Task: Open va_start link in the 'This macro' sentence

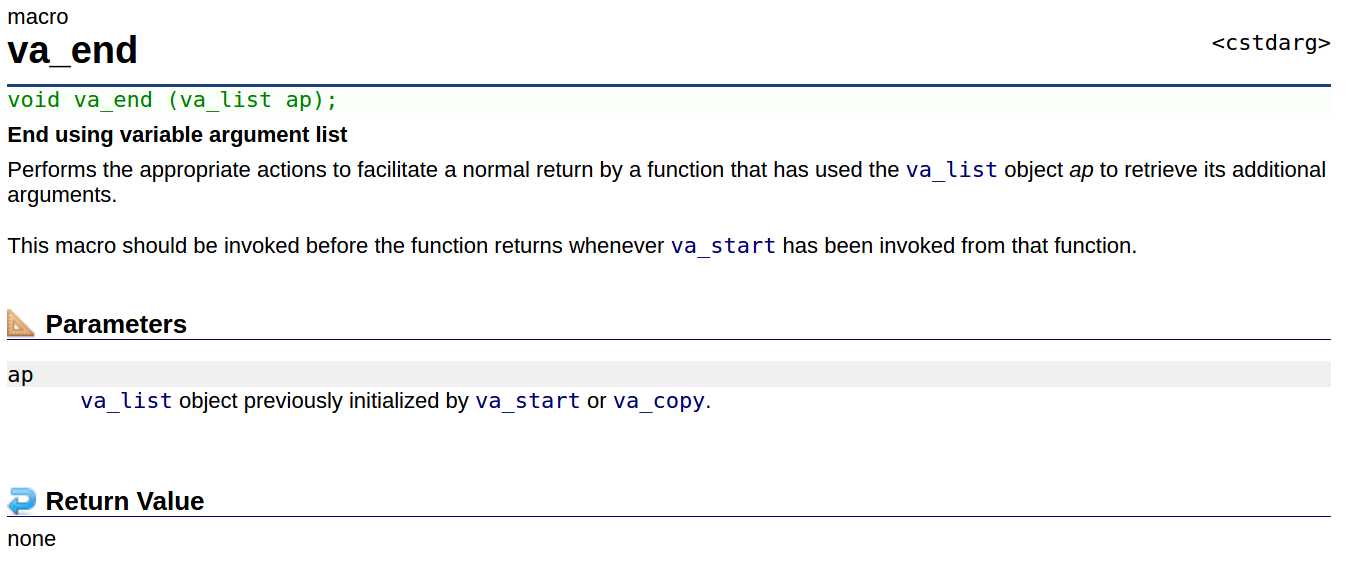Action: [x=723, y=246]
